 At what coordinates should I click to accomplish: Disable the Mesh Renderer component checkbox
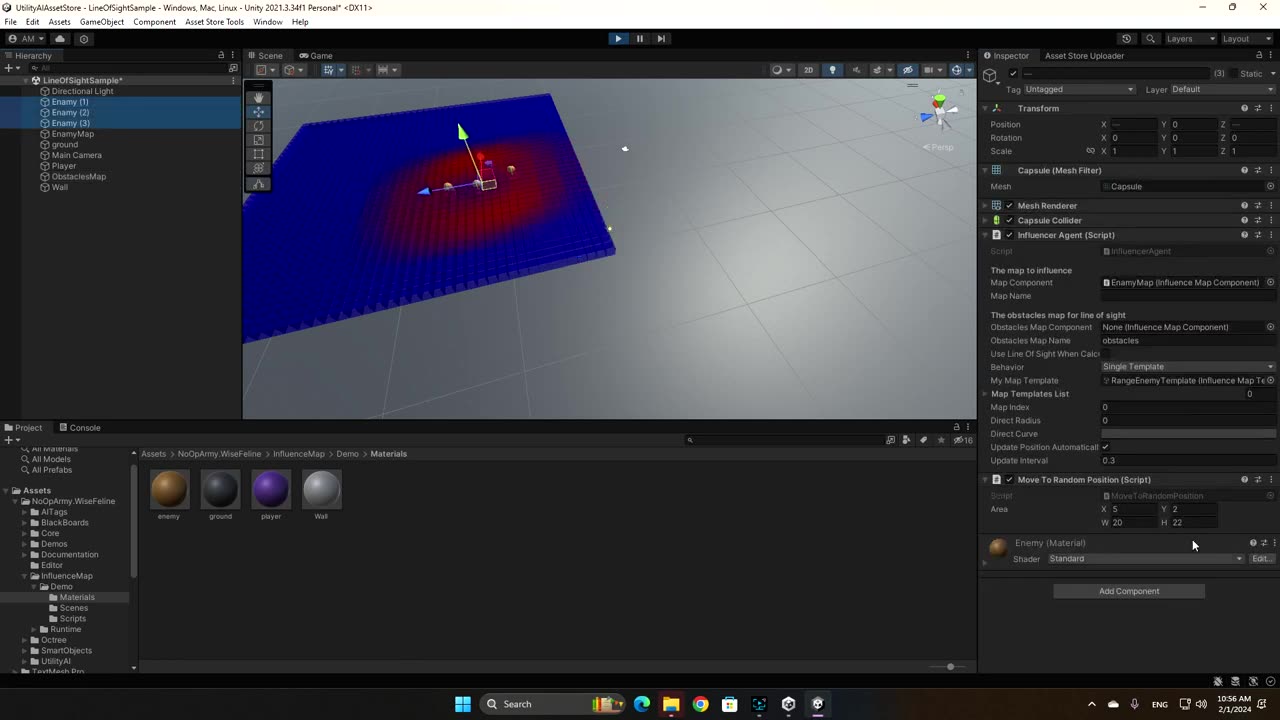click(1009, 206)
